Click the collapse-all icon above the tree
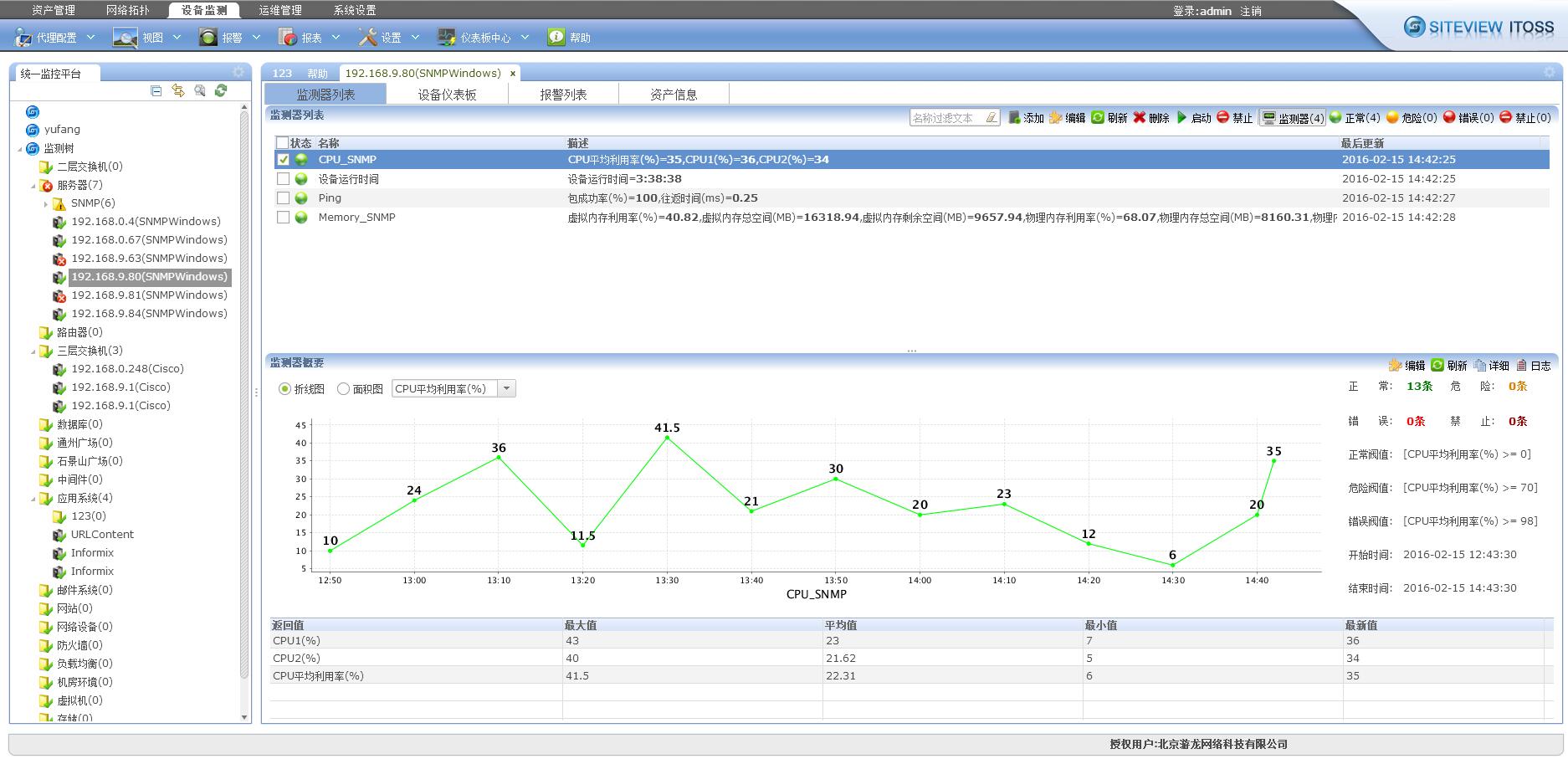 coord(156,90)
